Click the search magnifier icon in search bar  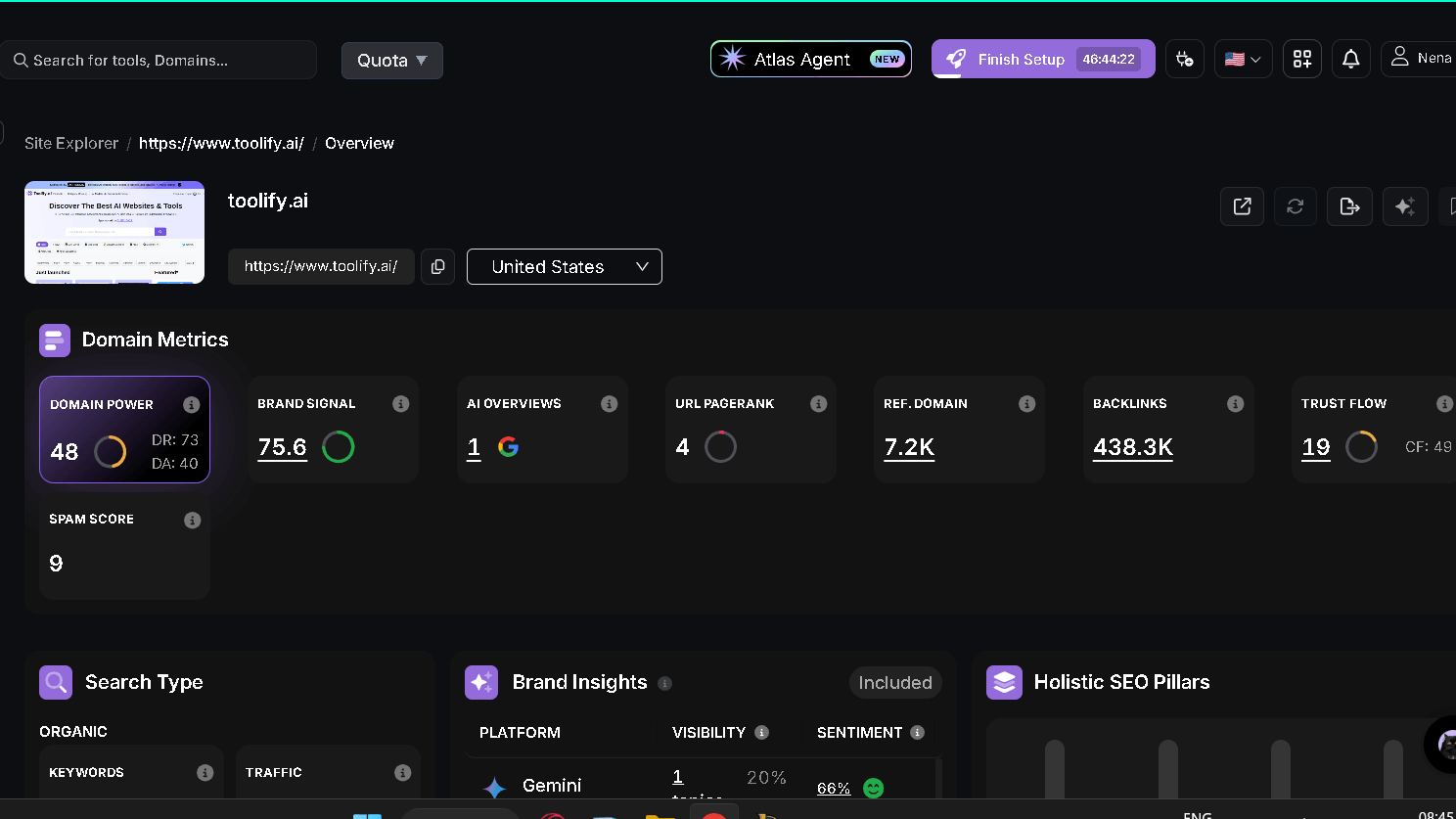pos(21,60)
